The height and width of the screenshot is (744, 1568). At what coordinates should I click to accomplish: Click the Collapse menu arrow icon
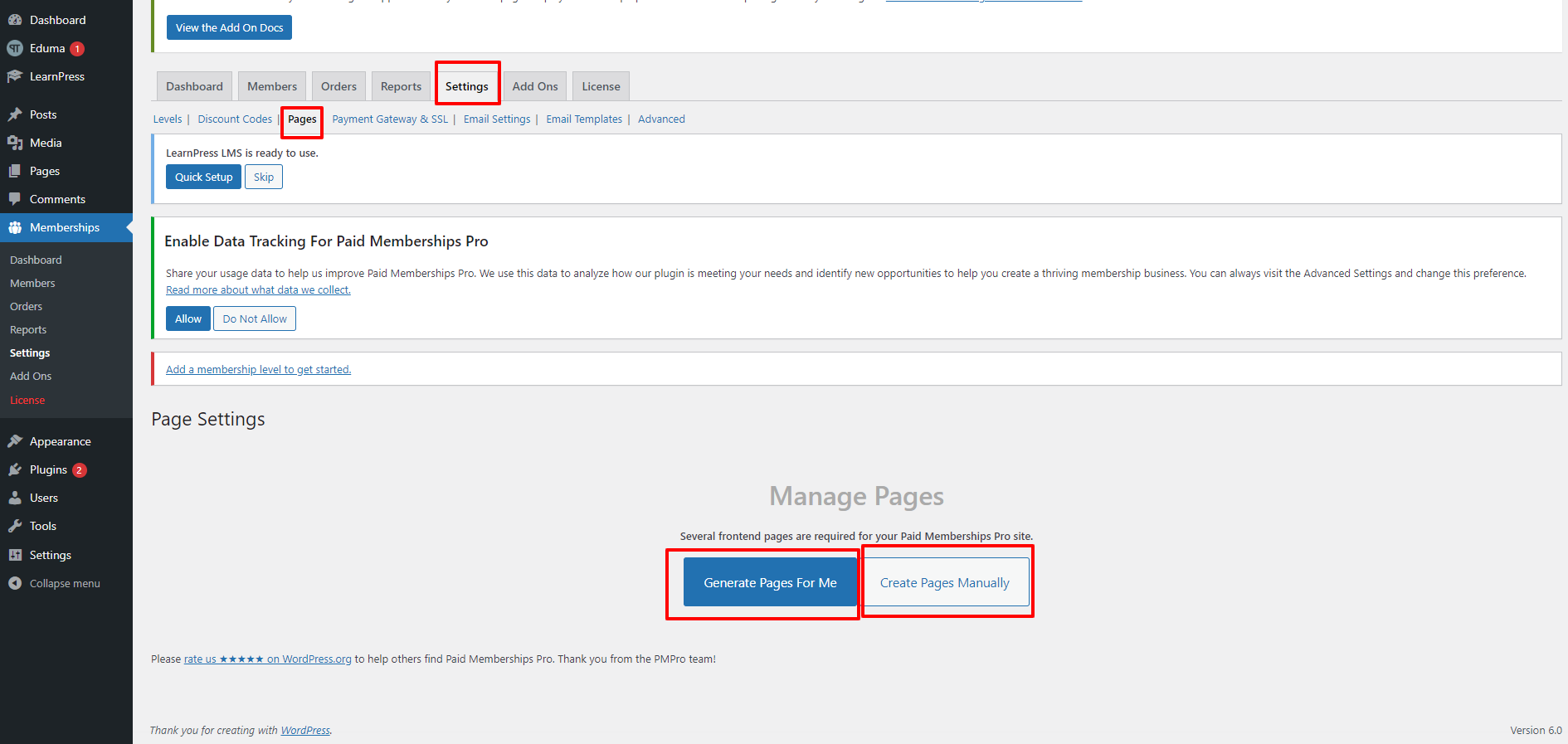[x=15, y=583]
